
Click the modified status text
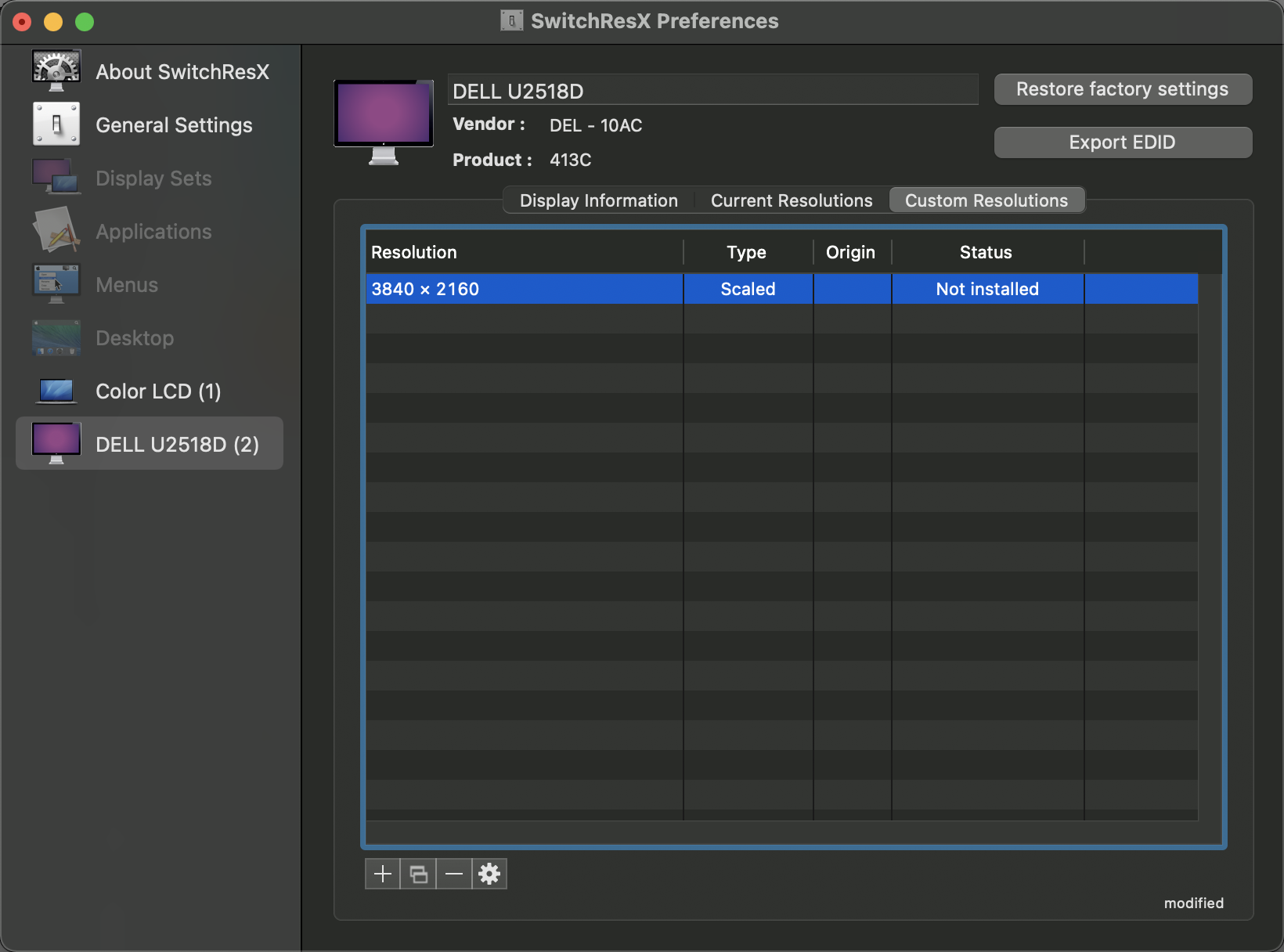pos(1193,903)
